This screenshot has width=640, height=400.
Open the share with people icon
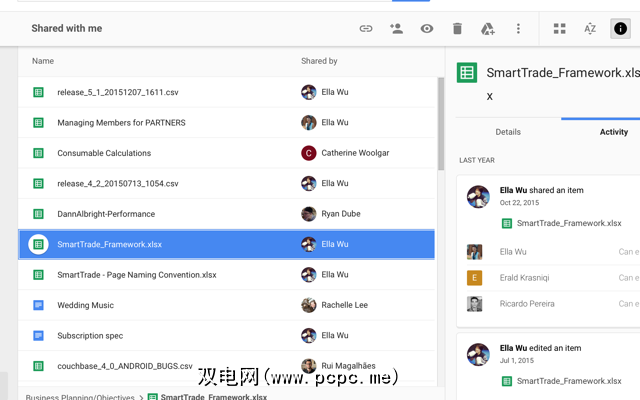[396, 29]
